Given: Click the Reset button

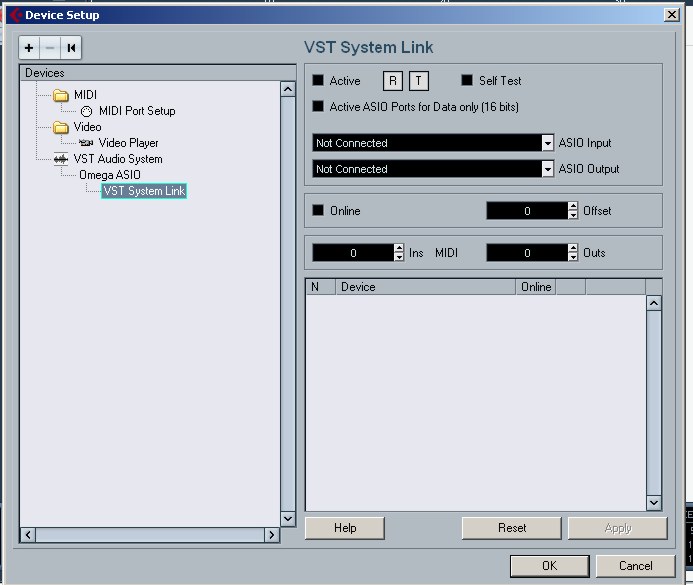Looking at the screenshot, I should [x=511, y=528].
